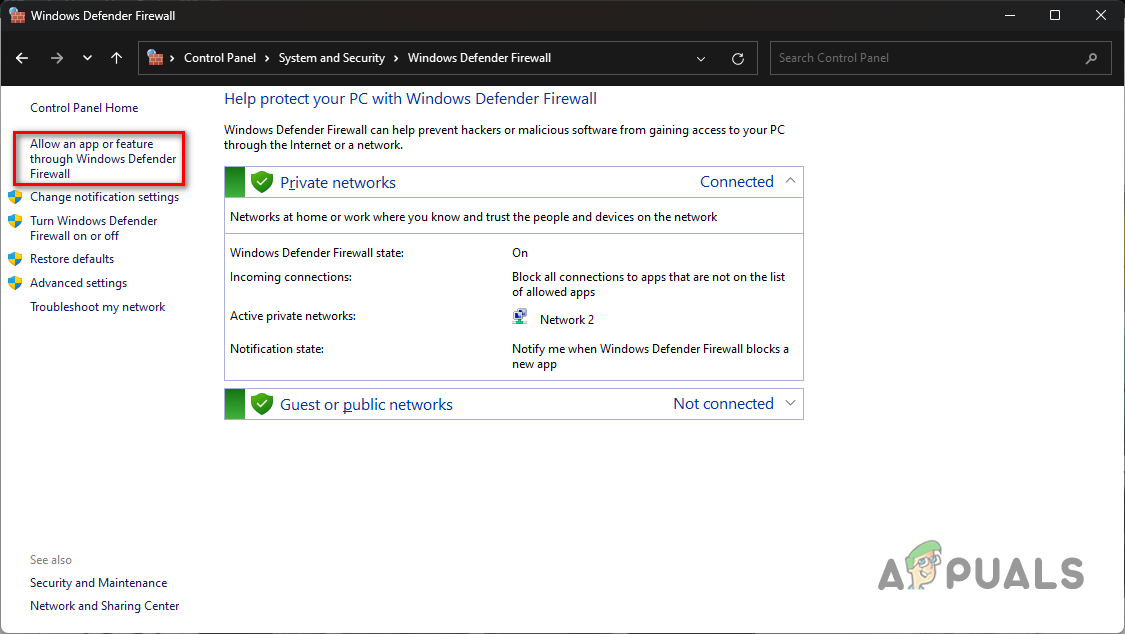Select System and Security in the breadcrumb
This screenshot has height=634, width=1125.
pos(332,57)
